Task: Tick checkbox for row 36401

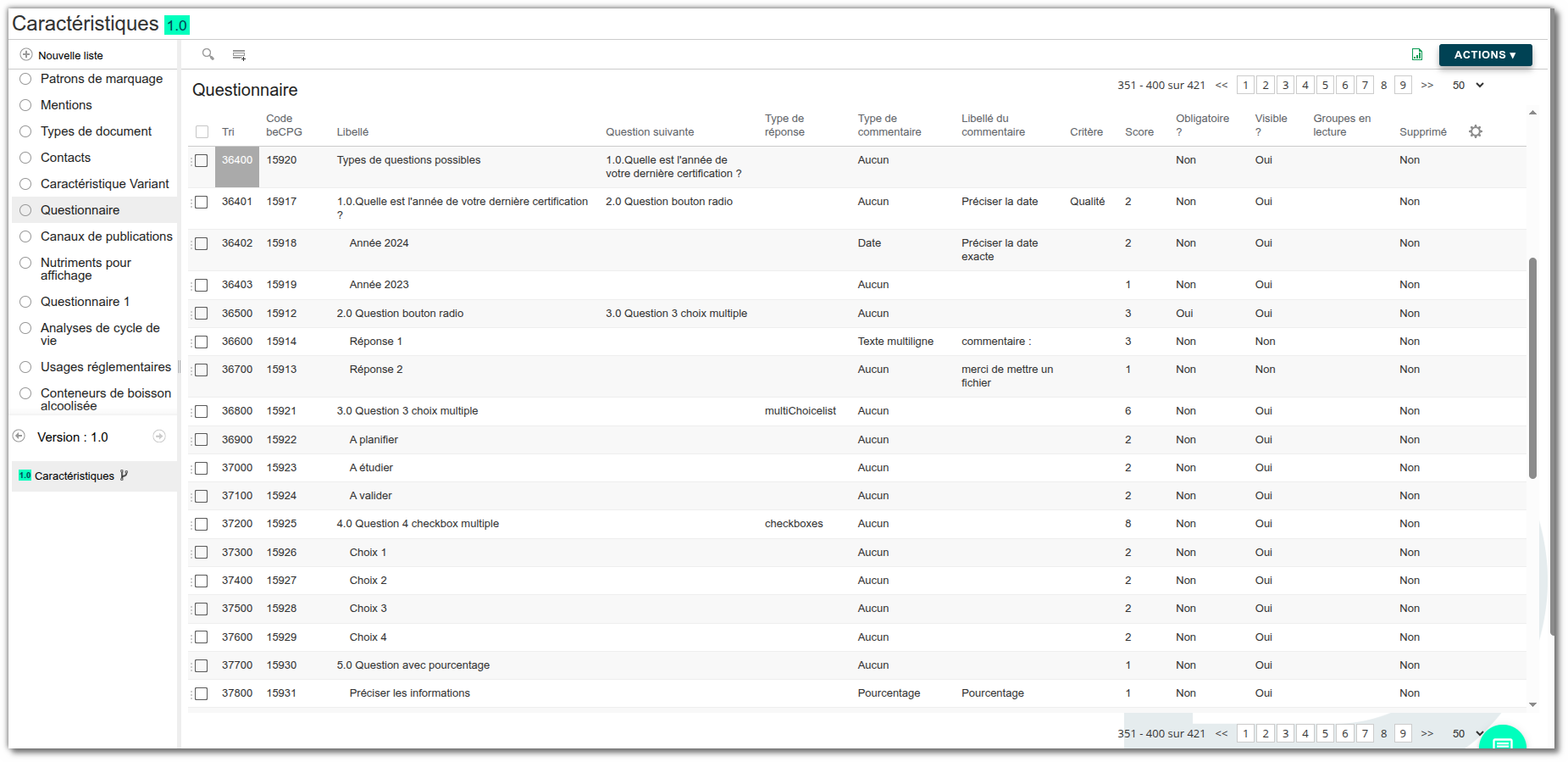Action: click(x=202, y=203)
